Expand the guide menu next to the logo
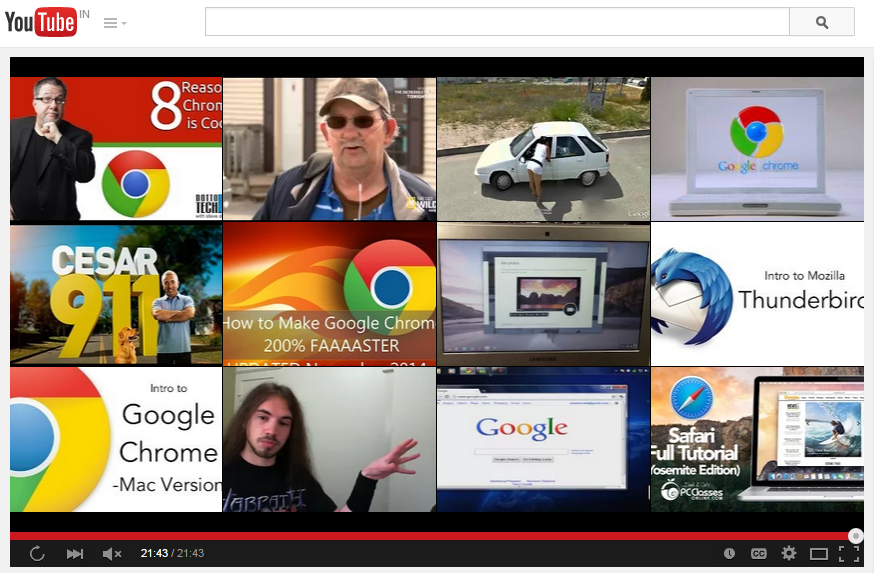The height and width of the screenshot is (573, 874). click(115, 23)
